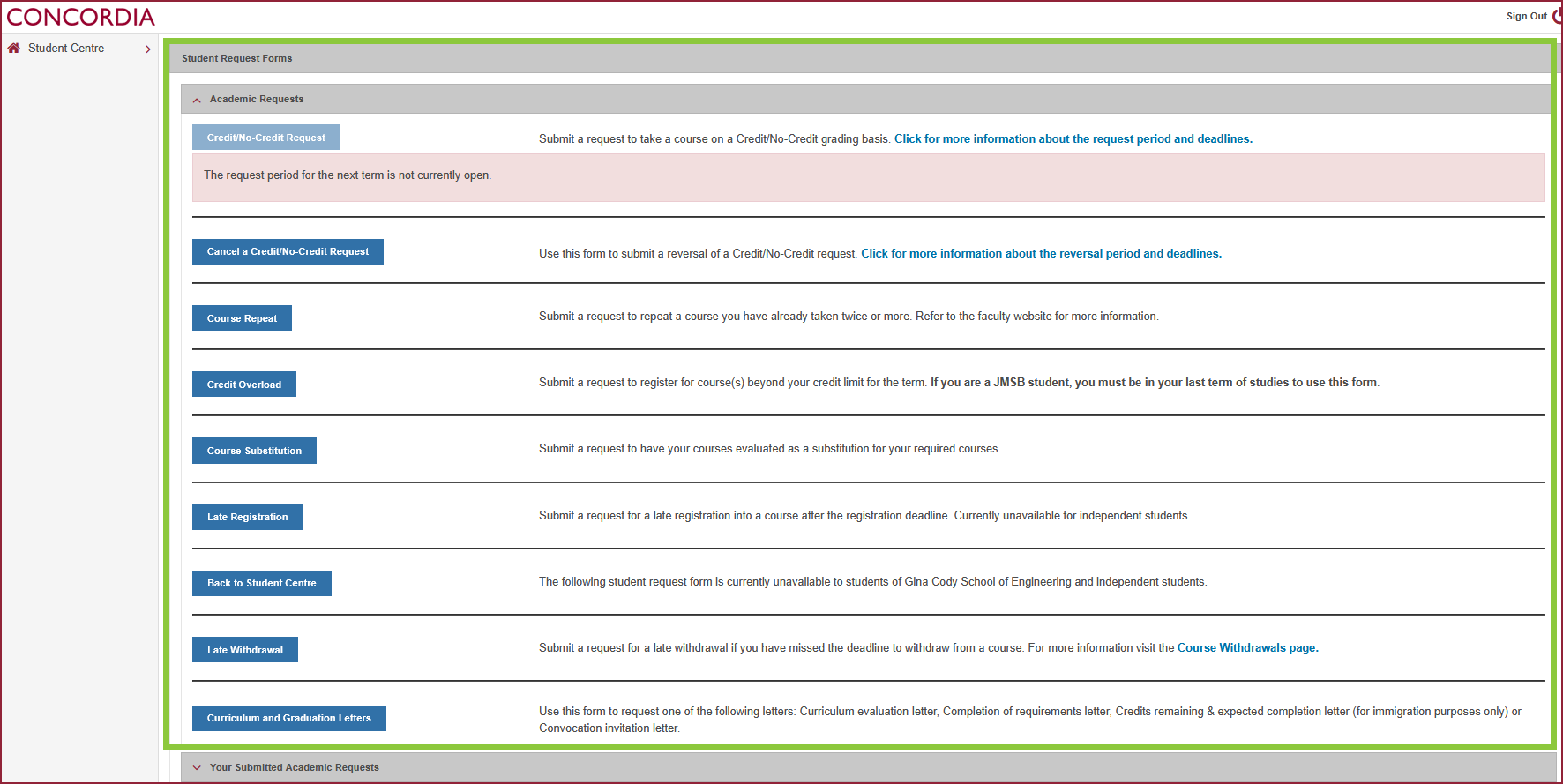
Task: Click the Student Centre home icon
Action: click(13, 49)
